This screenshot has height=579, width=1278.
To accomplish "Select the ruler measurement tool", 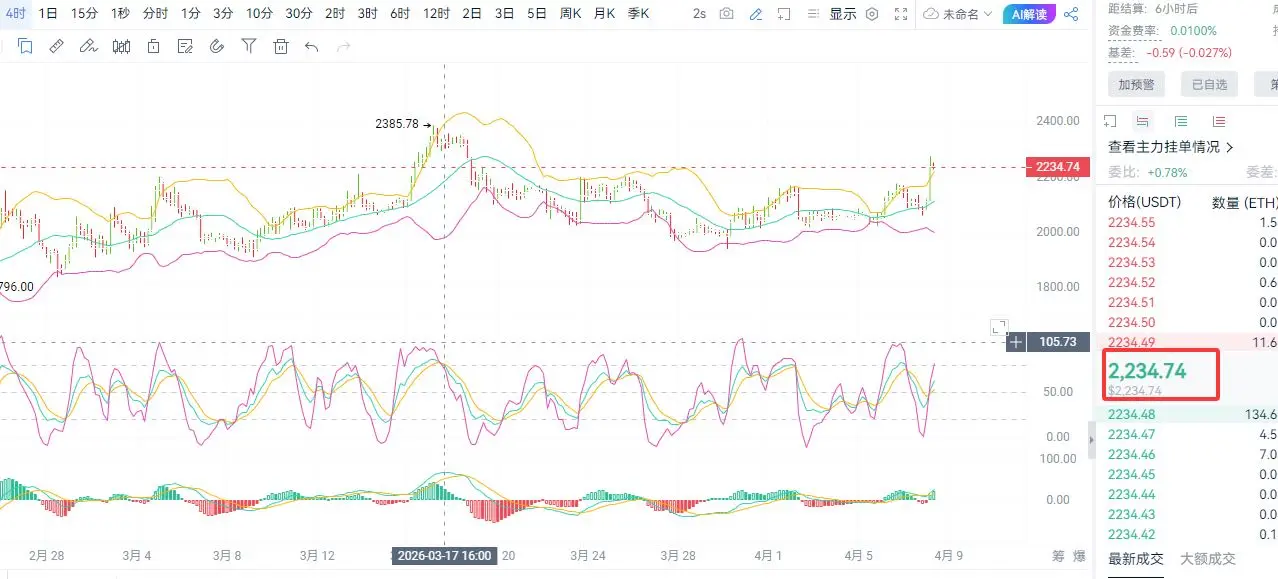I will pos(56,46).
